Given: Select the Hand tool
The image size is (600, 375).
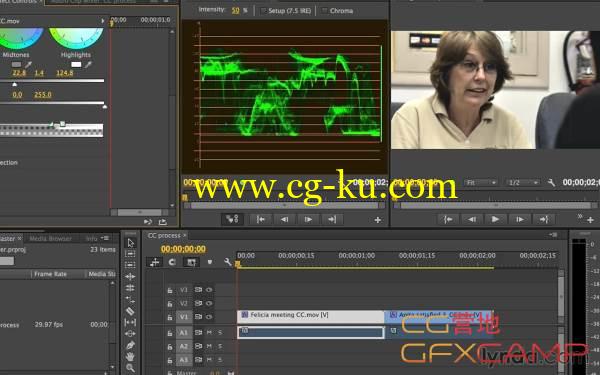Looking at the screenshot, I should pyautogui.click(x=130, y=357).
